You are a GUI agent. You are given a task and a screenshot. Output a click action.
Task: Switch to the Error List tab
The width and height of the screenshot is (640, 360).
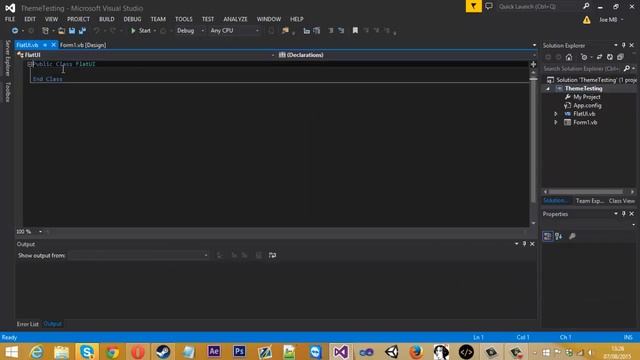(x=27, y=324)
